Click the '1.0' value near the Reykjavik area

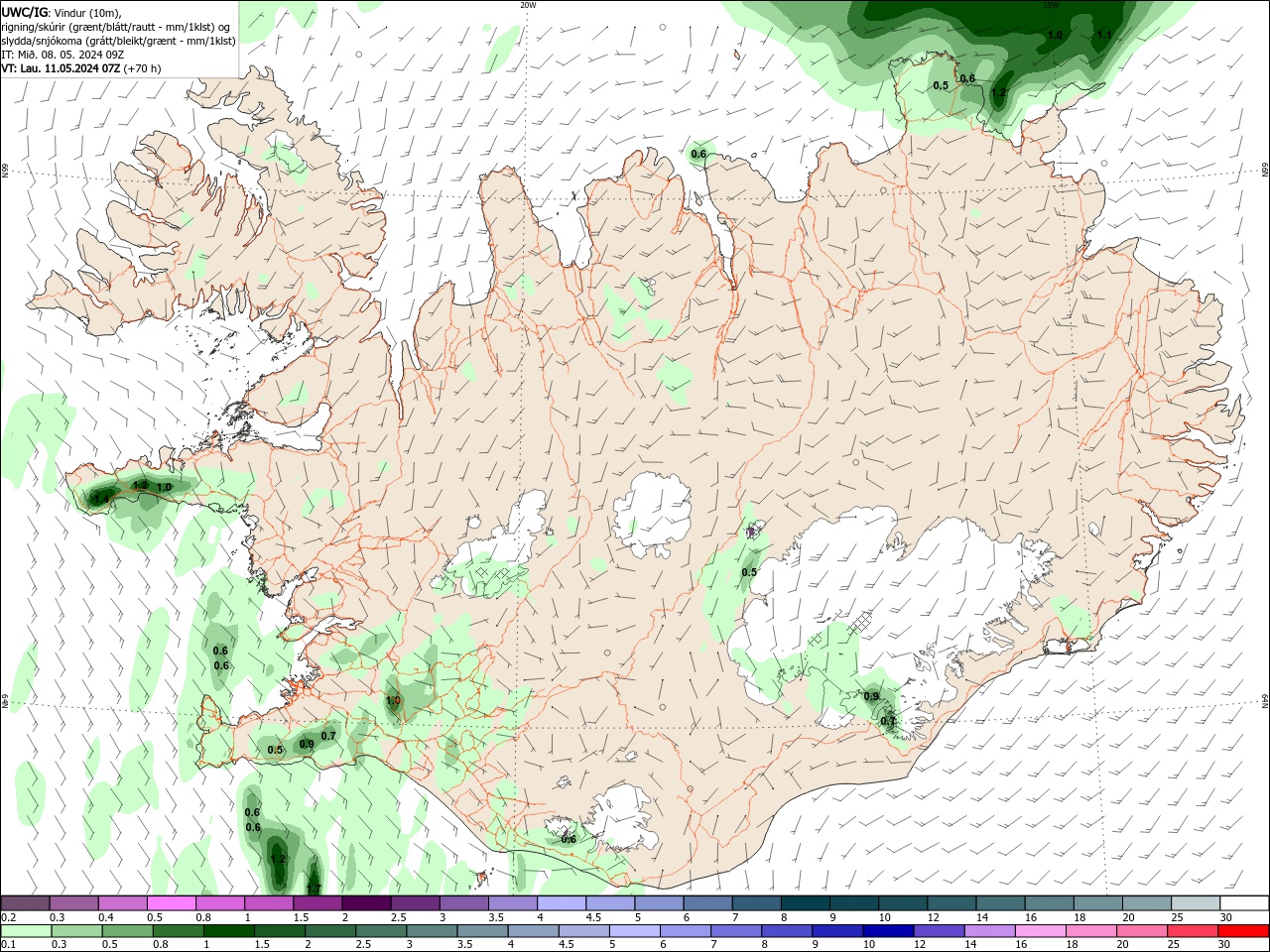[x=393, y=700]
